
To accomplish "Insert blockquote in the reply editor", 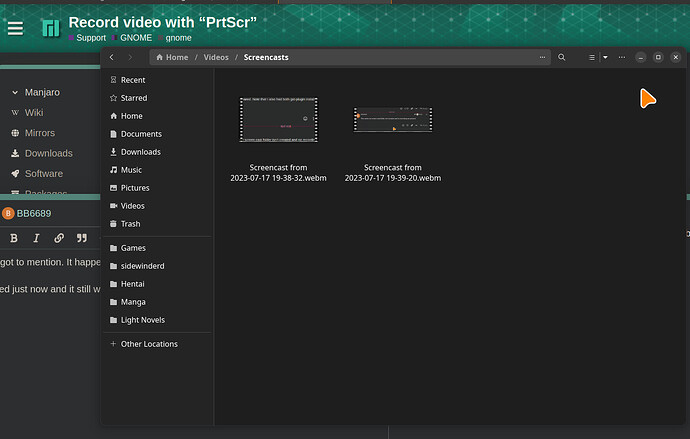I will pyautogui.click(x=82, y=238).
